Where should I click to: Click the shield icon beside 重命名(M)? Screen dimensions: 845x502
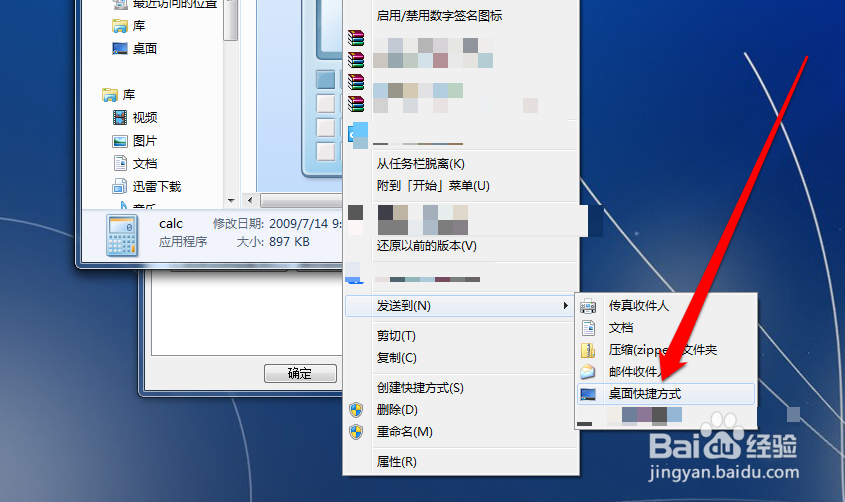click(x=356, y=432)
